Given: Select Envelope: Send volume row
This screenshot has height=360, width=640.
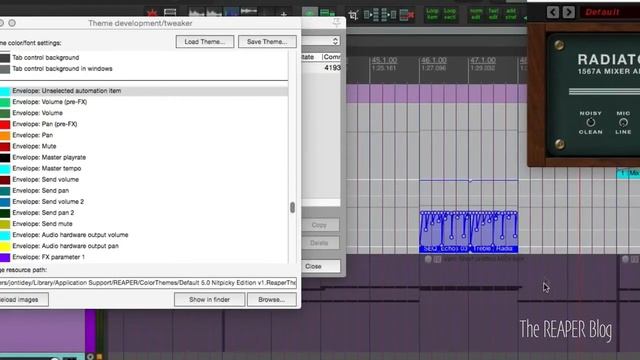Looking at the screenshot, I should point(144,180).
